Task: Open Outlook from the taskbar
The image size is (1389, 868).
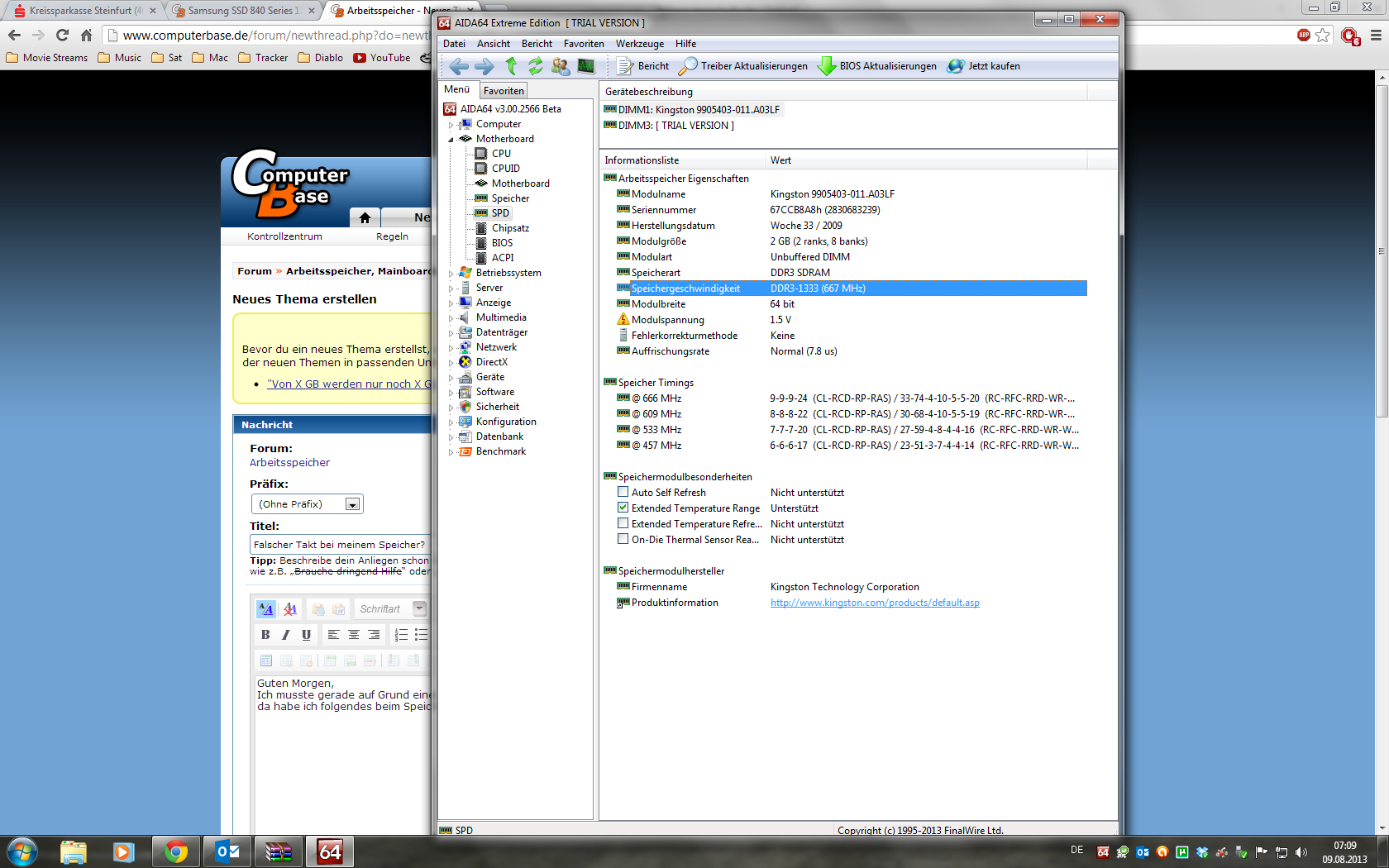Action: tap(227, 851)
